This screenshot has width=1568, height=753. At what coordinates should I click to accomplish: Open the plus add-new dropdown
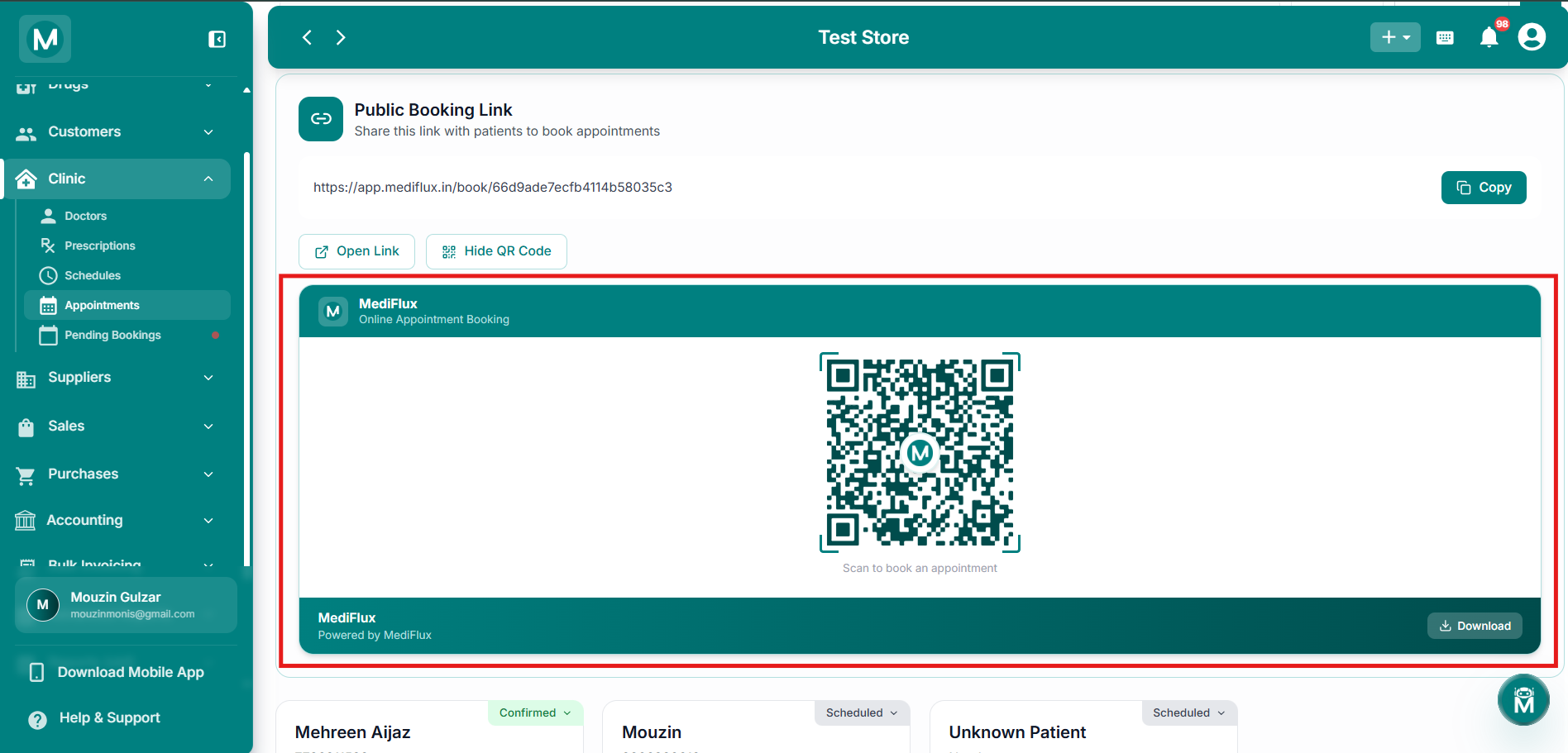pos(1395,37)
